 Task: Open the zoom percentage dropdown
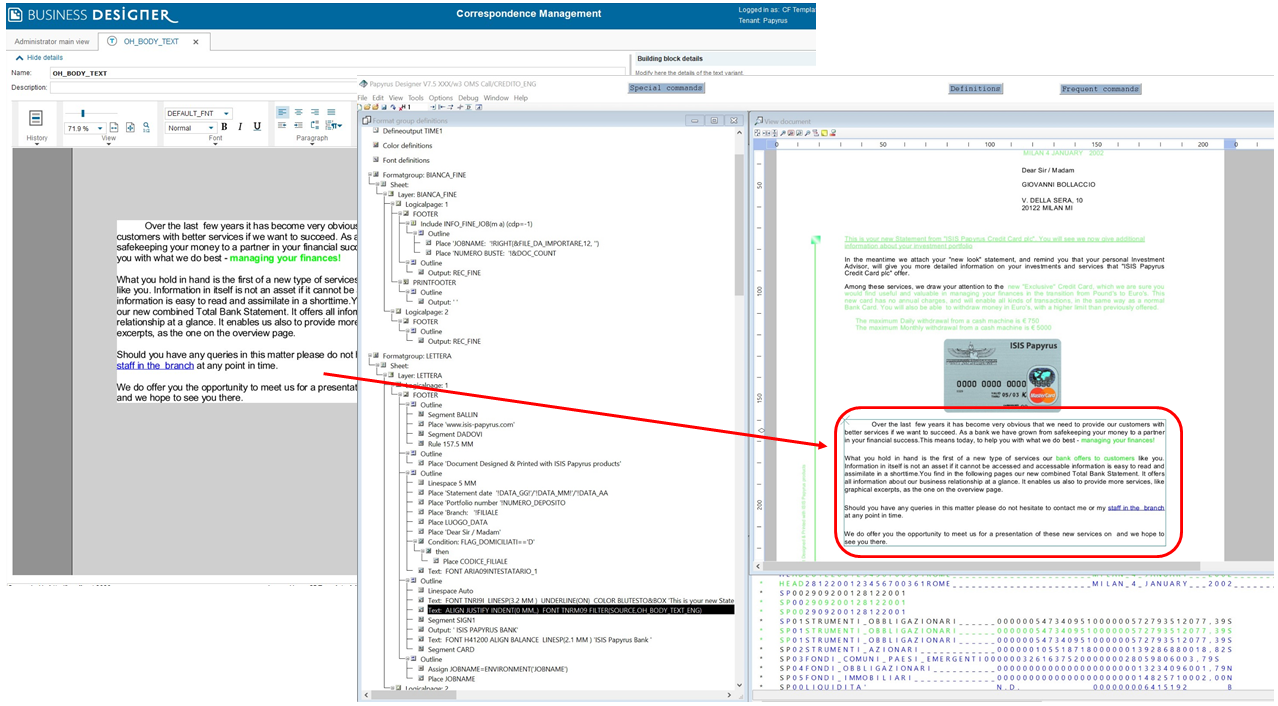tap(99, 129)
